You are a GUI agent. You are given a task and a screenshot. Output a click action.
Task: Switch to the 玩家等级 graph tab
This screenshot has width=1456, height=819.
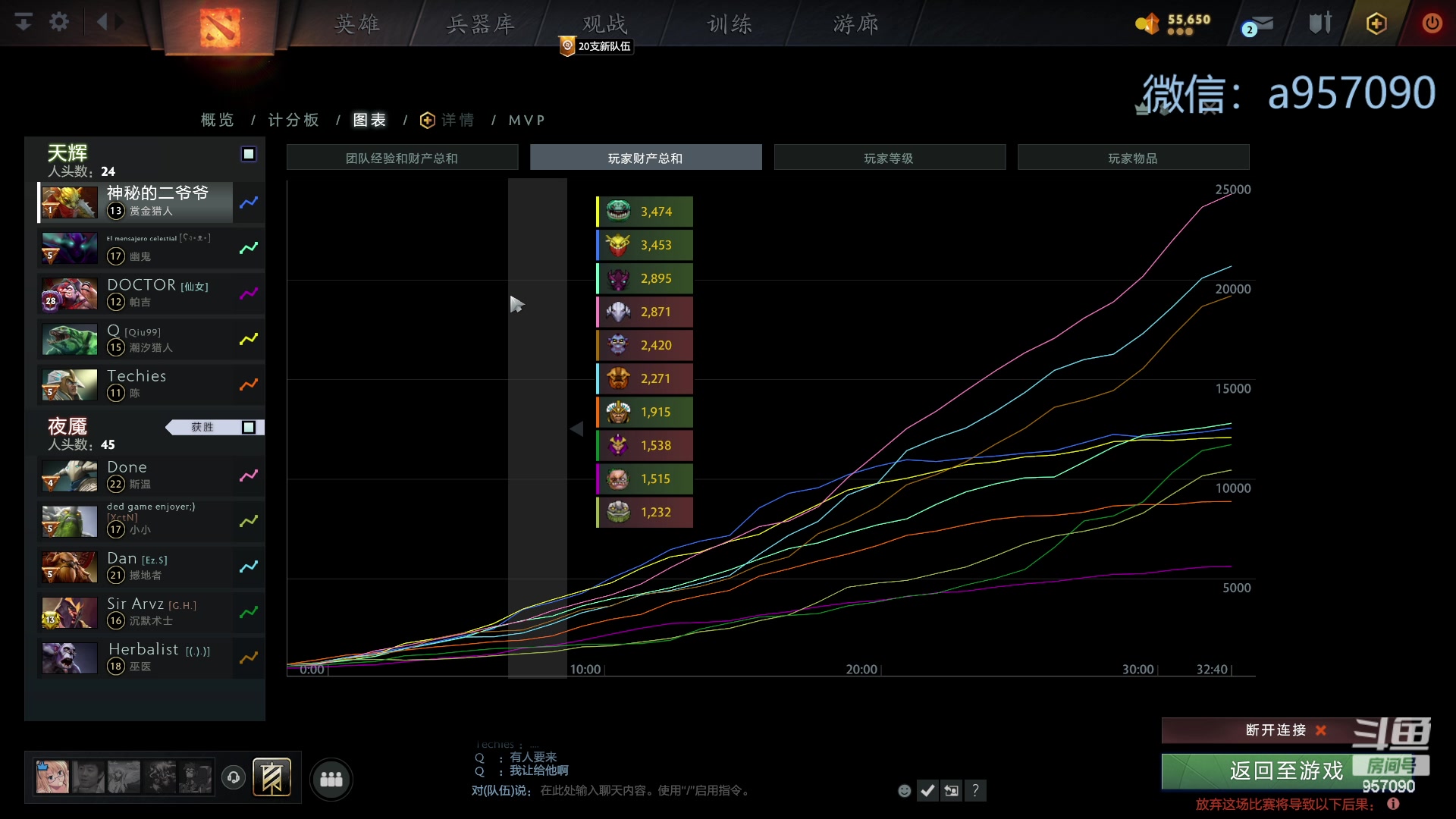tap(889, 158)
